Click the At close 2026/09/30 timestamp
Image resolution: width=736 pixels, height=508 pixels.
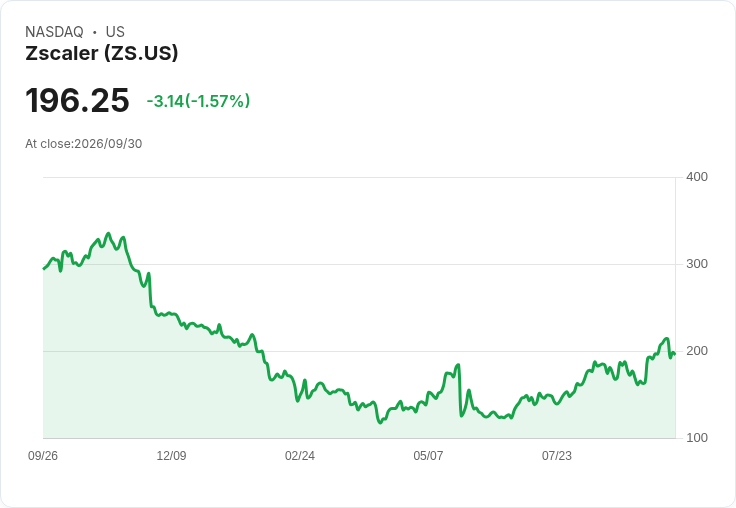[x=84, y=144]
